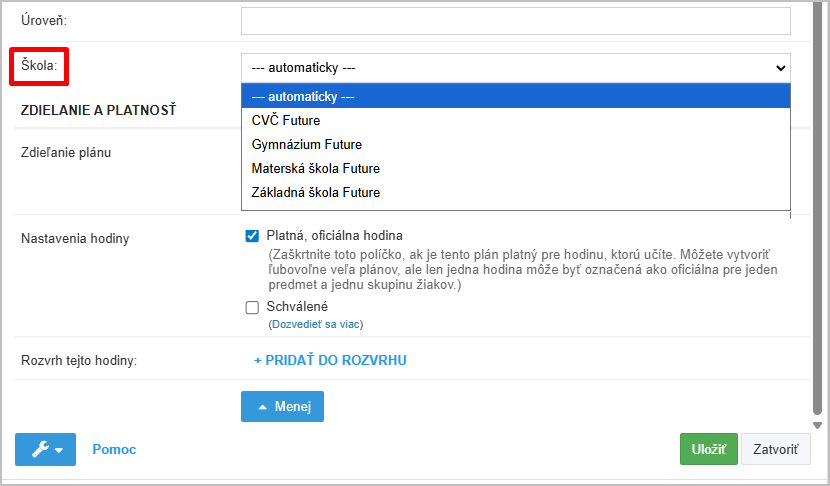The height and width of the screenshot is (486, 830).
Task: Collapse the Škola dropdown via its chevron
Action: pyautogui.click(x=781, y=68)
